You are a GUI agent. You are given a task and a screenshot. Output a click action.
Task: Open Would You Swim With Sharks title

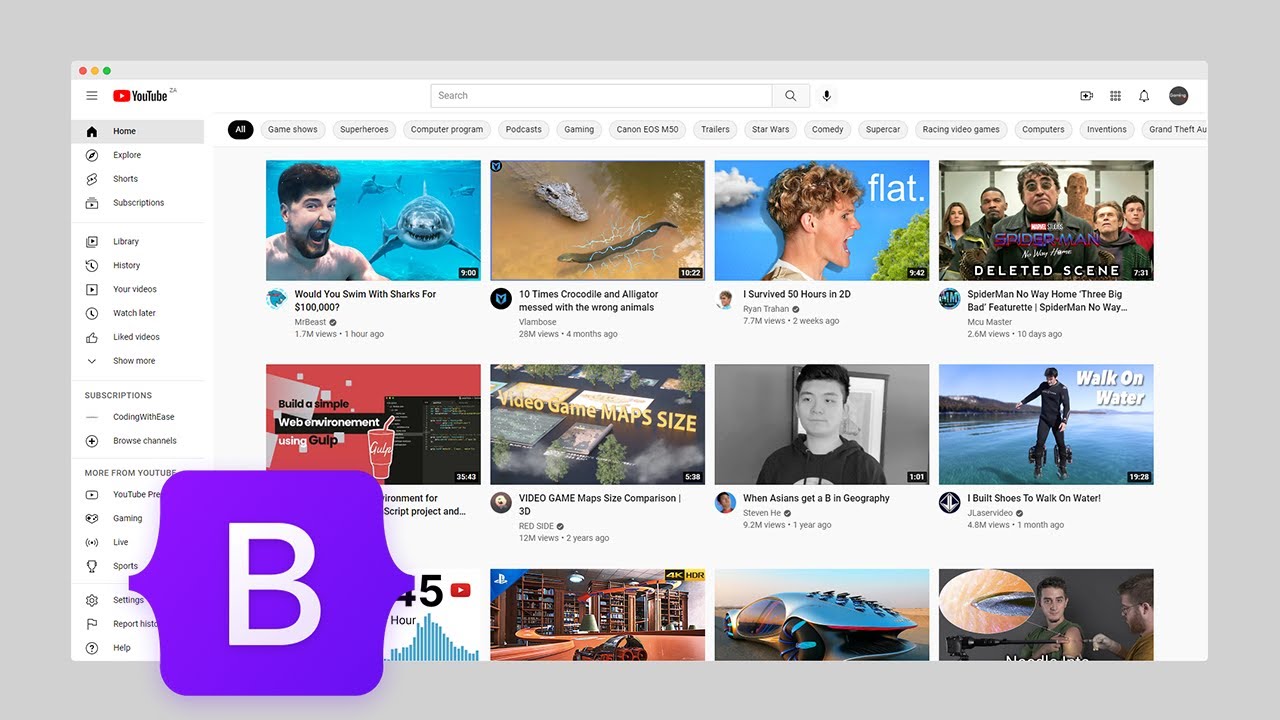click(365, 301)
